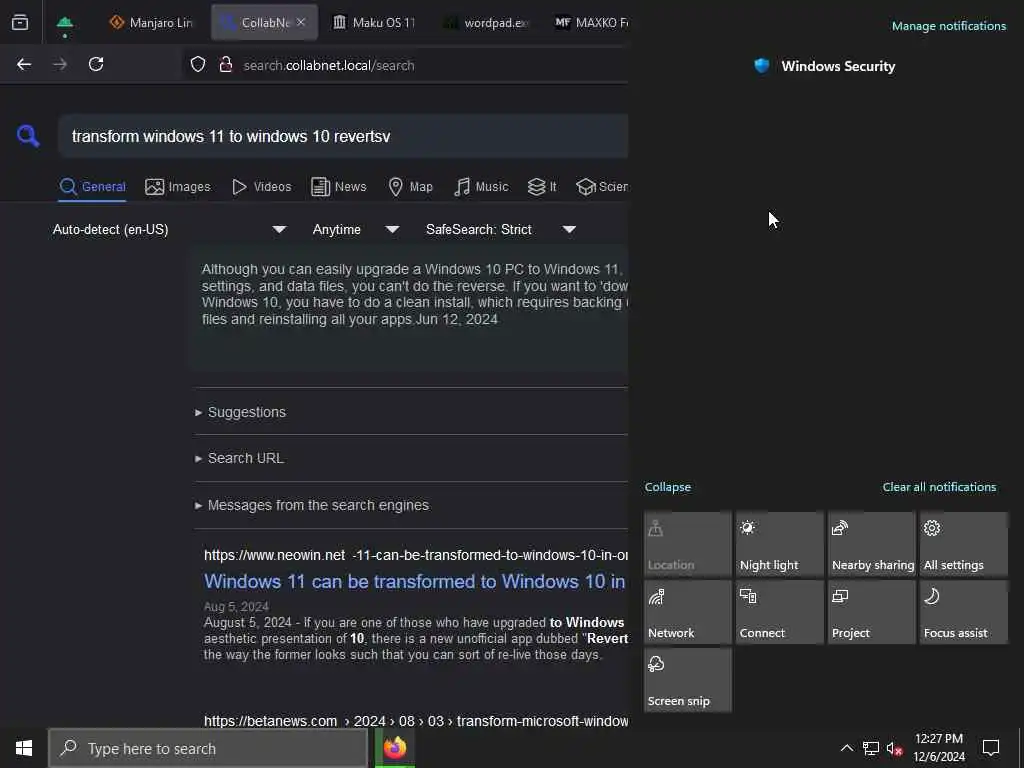Switch to the Maku OS 11 tab
The height and width of the screenshot is (768, 1024).
375,23
